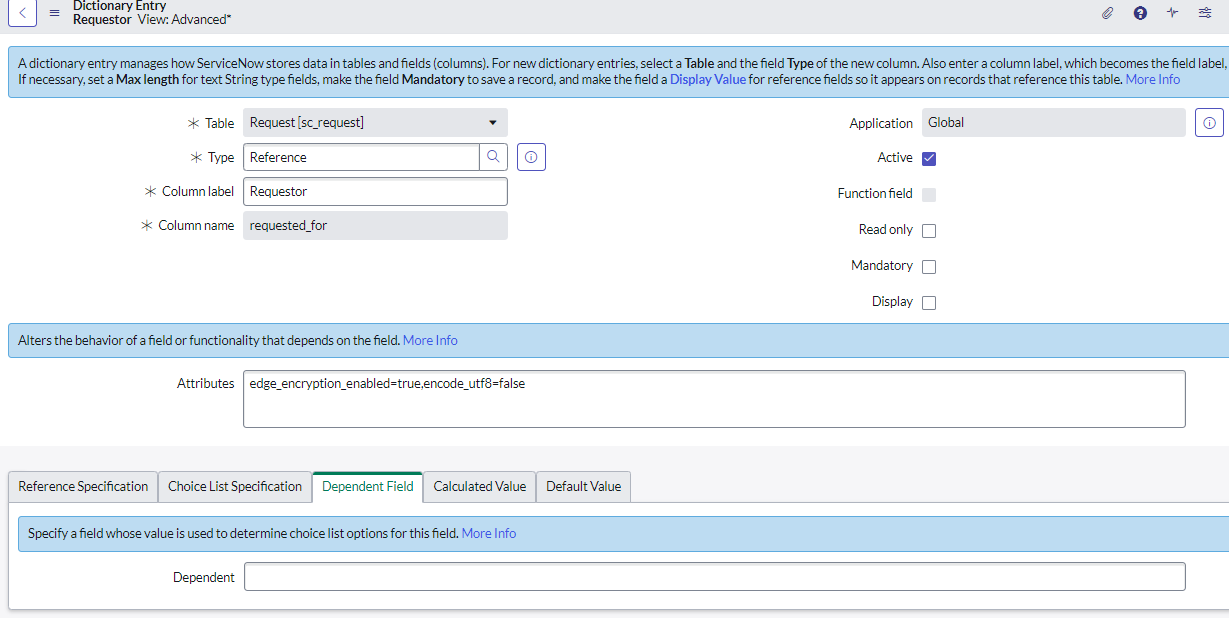Click the Column name requested_for field
The height and width of the screenshot is (618, 1229).
tap(375, 225)
